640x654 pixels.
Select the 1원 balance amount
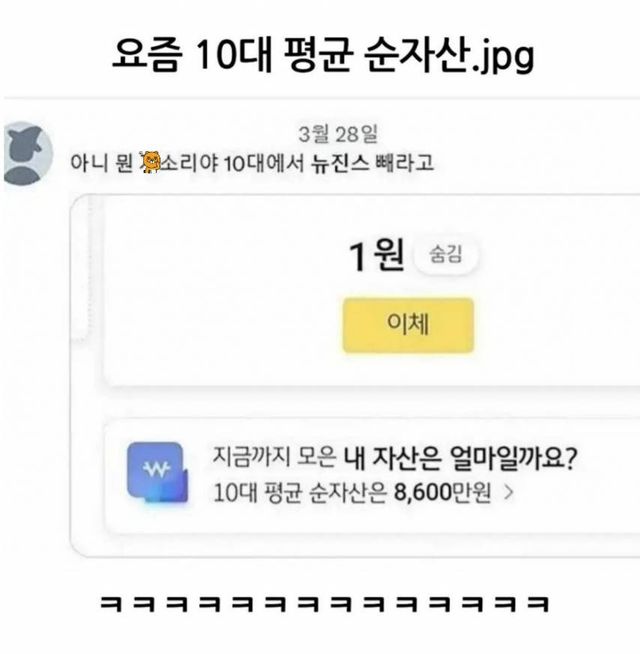coord(377,255)
